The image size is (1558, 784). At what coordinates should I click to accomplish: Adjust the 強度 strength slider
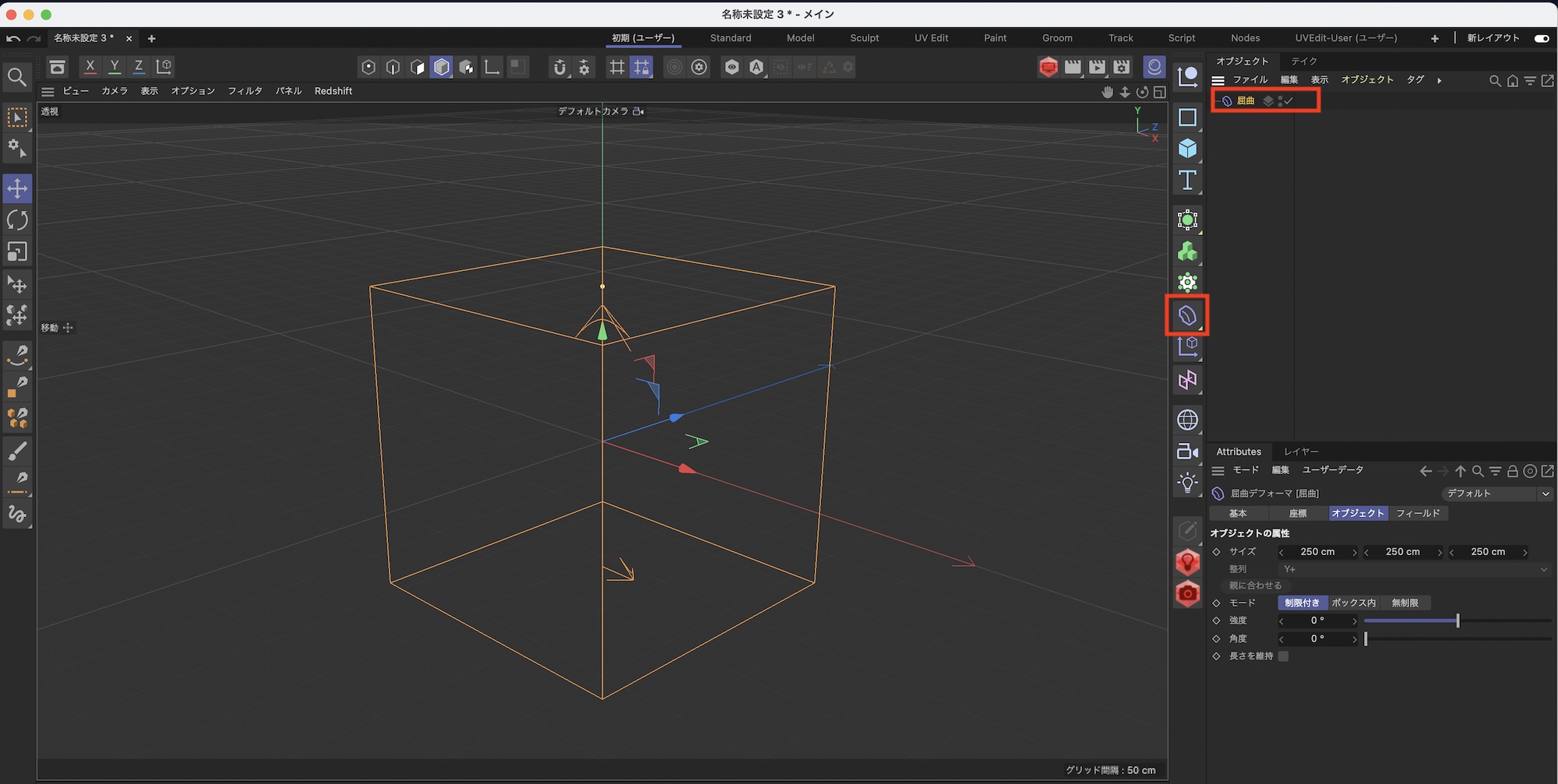coord(1457,621)
